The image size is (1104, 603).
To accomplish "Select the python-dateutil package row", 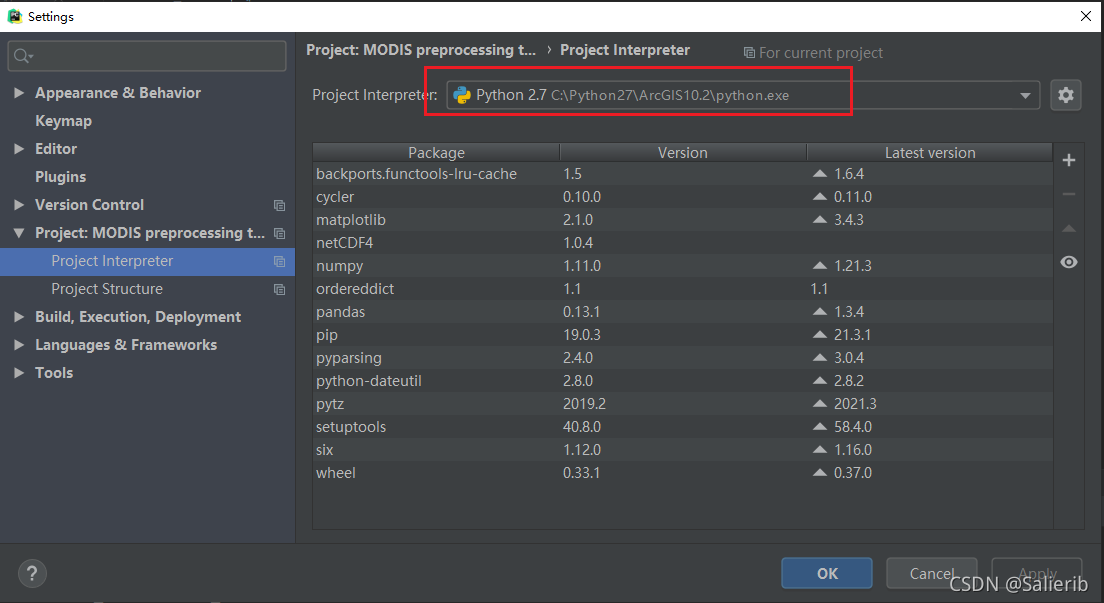I will (683, 380).
